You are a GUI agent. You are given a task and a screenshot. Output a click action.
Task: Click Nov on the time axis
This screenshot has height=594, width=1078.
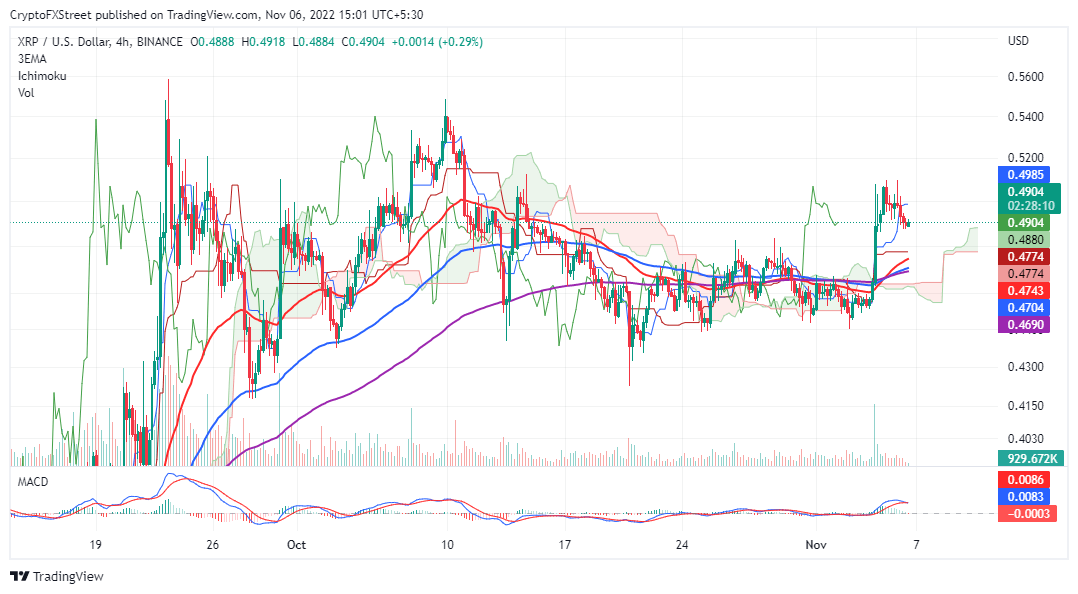pos(815,545)
